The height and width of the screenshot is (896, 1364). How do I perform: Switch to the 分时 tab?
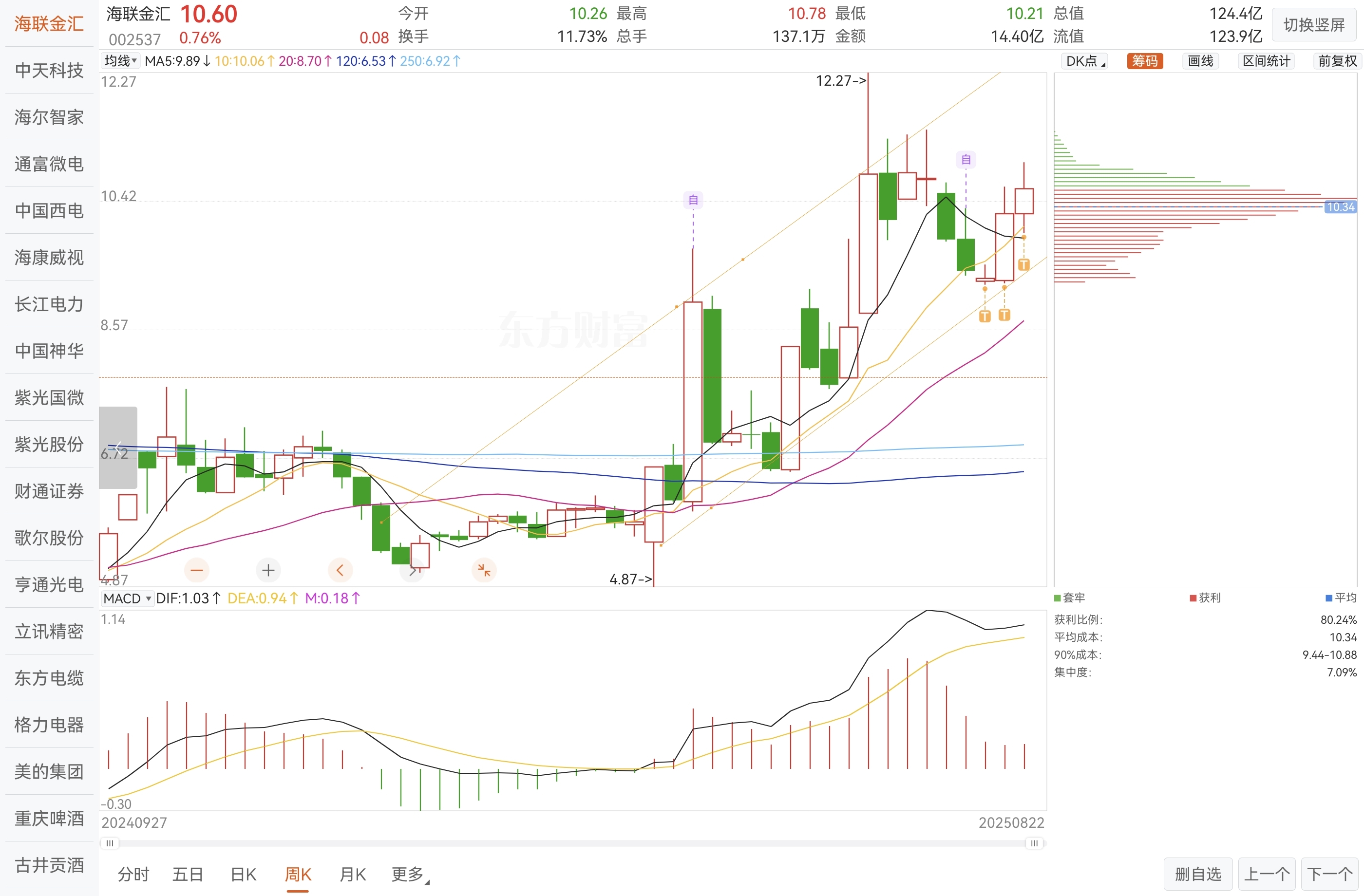(133, 874)
